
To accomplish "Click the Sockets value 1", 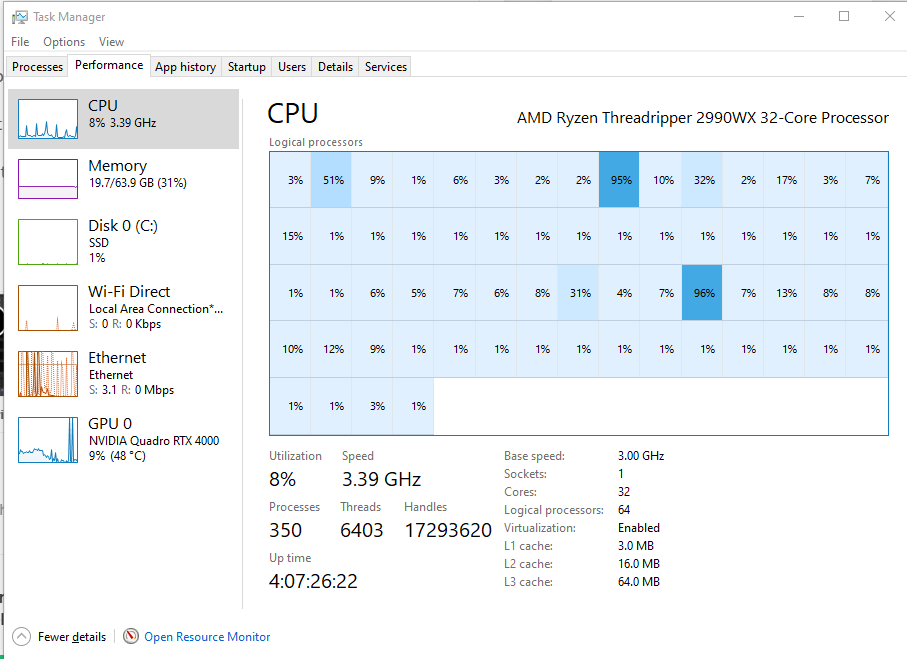I will tap(620, 474).
